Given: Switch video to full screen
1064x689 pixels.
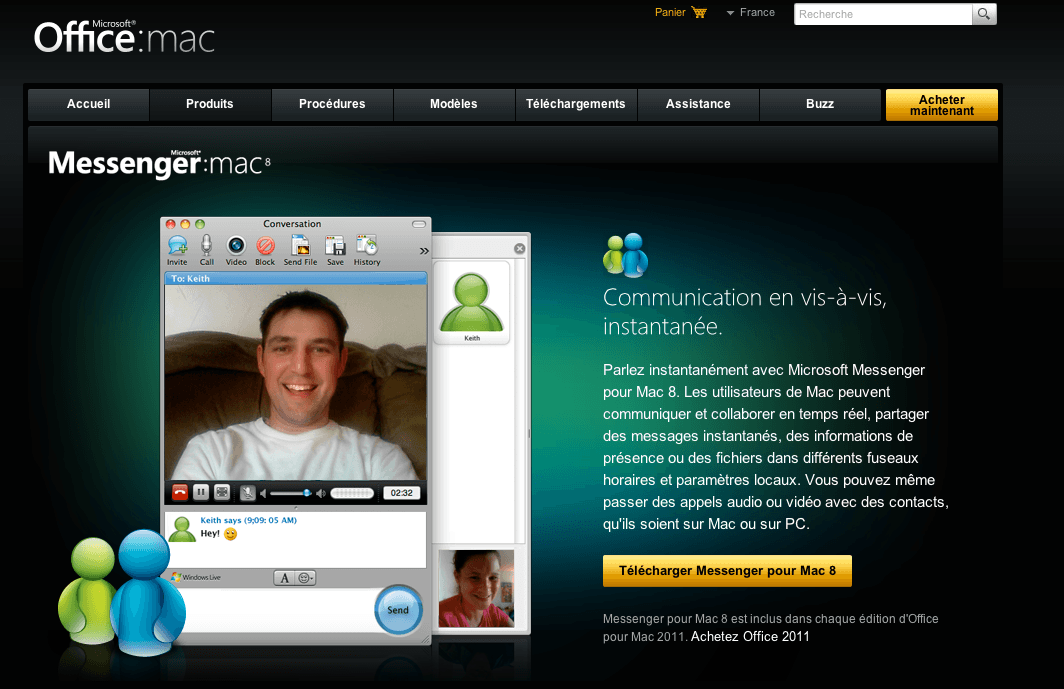Looking at the screenshot, I should pyautogui.click(x=222, y=492).
